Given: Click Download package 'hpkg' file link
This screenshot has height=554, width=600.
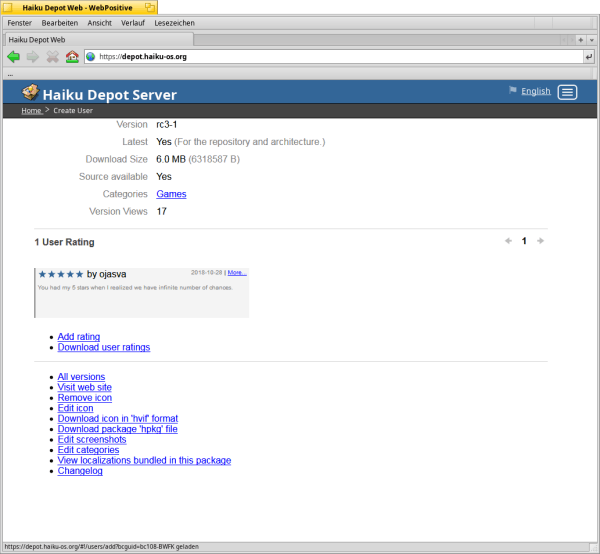Looking at the screenshot, I should (117, 429).
